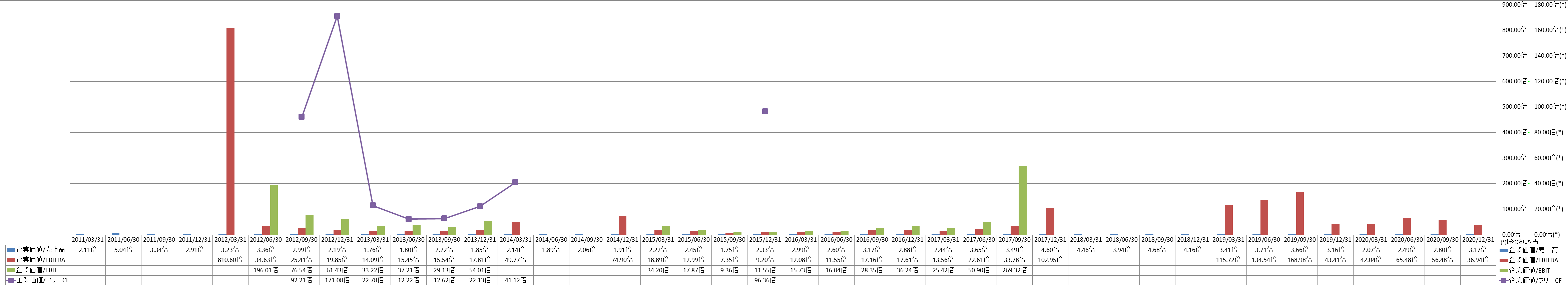Click the 2011/03/31 date column header

pyautogui.click(x=88, y=240)
